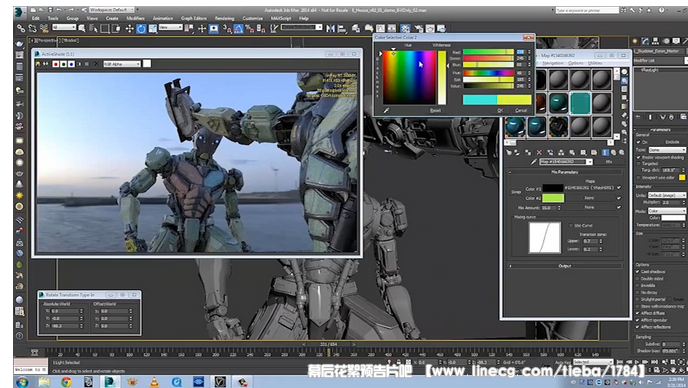Click the Bind to Space Warp icon
This screenshot has height=388, width=688.
point(44,29)
